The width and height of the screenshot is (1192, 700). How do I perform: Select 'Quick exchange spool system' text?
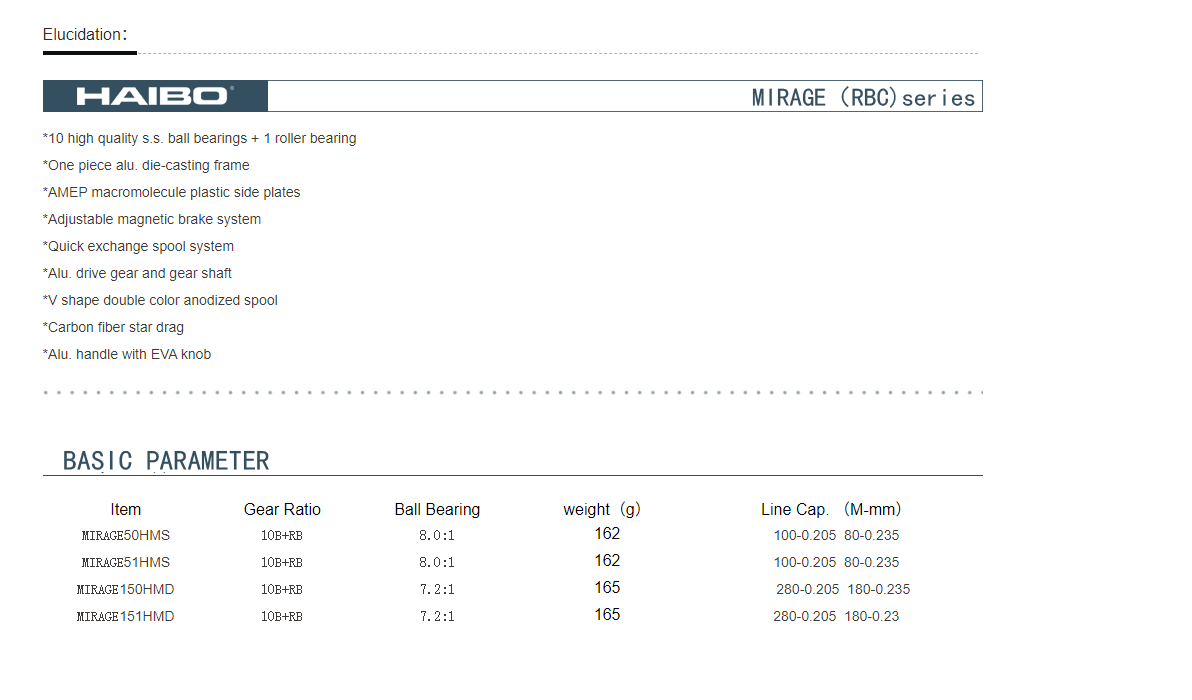(138, 246)
